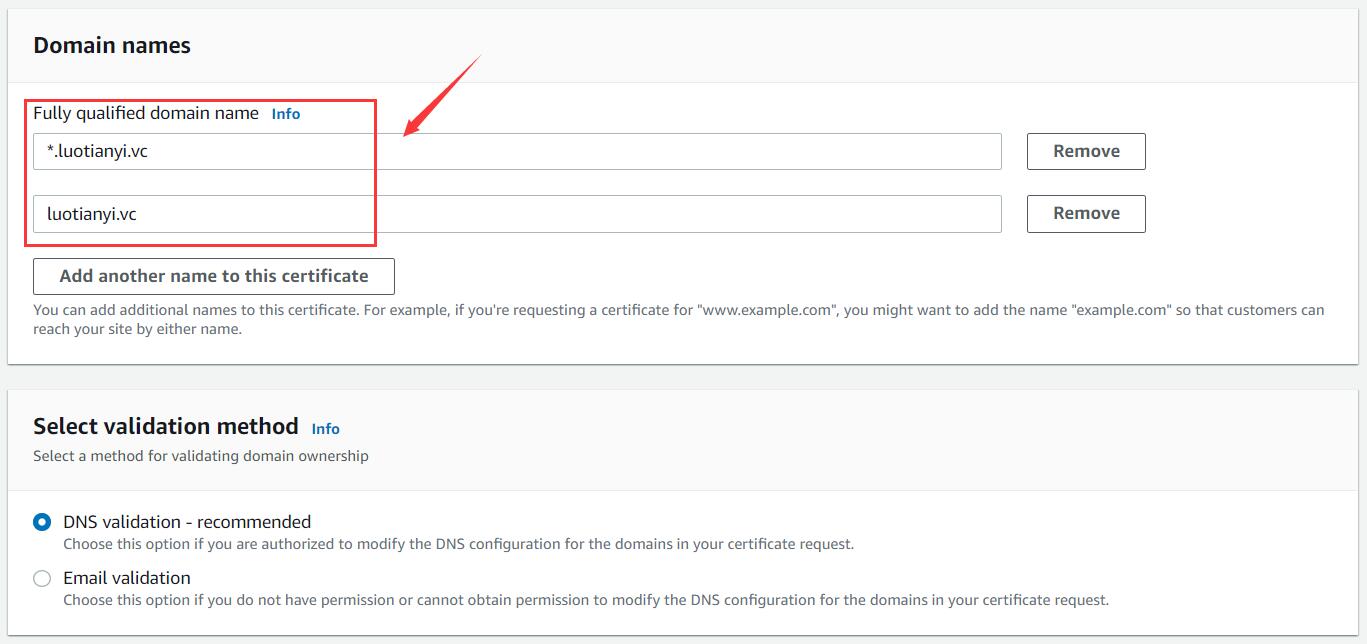
Task: Remove the second luotianyi.vc domain entry
Action: [x=1086, y=214]
